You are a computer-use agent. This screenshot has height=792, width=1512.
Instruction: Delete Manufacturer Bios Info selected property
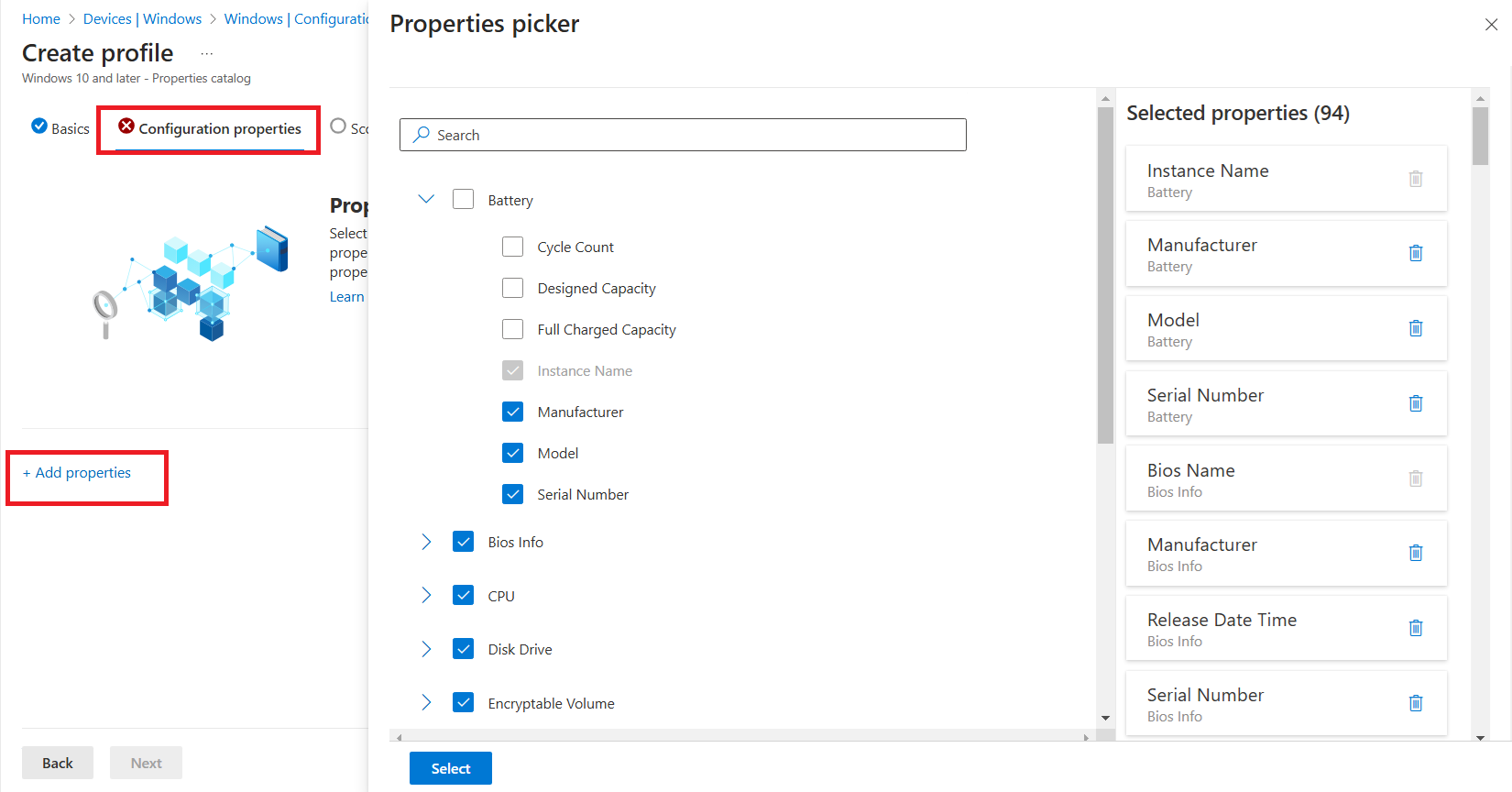tap(1415, 553)
